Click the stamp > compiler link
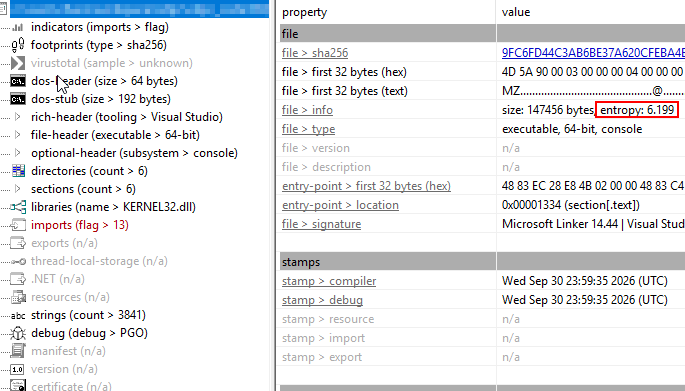The width and height of the screenshot is (685, 391). pyautogui.click(x=329, y=281)
